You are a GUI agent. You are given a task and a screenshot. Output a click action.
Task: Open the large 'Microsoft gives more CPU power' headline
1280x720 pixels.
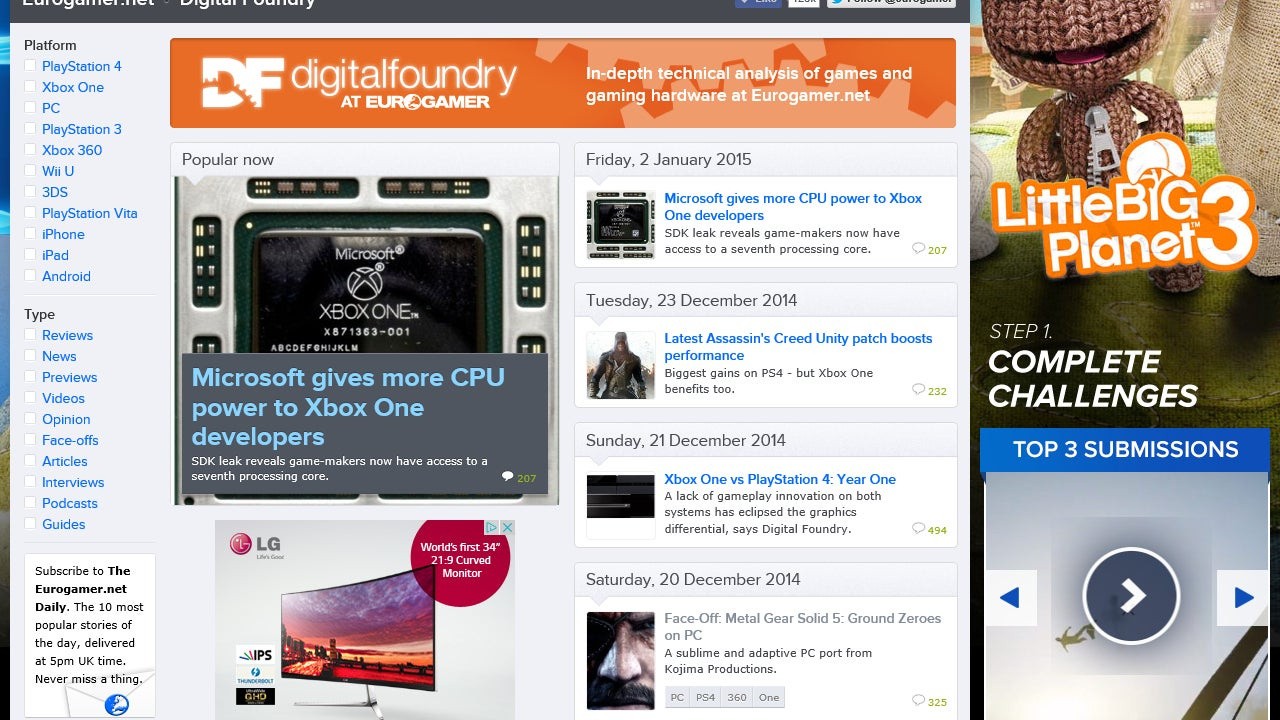(347, 407)
